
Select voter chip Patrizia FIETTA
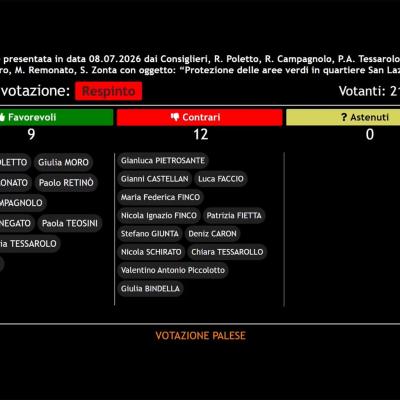coord(234,216)
